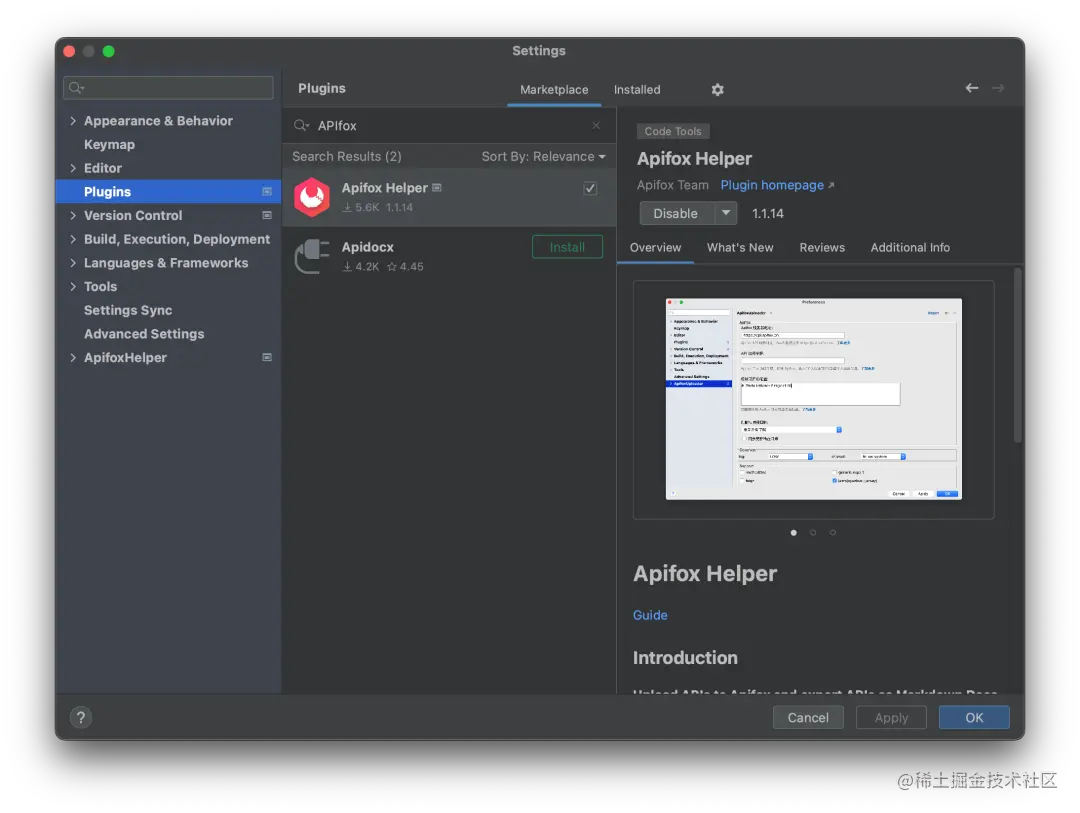This screenshot has height=813, width=1080.
Task: Click the version 1.1.14 text beside Disable
Action: click(x=767, y=214)
